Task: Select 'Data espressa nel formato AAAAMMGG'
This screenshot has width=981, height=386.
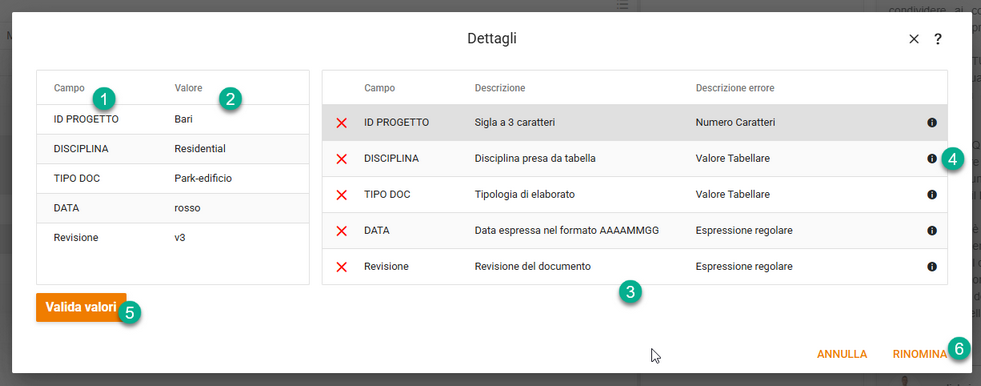Action: (x=567, y=231)
